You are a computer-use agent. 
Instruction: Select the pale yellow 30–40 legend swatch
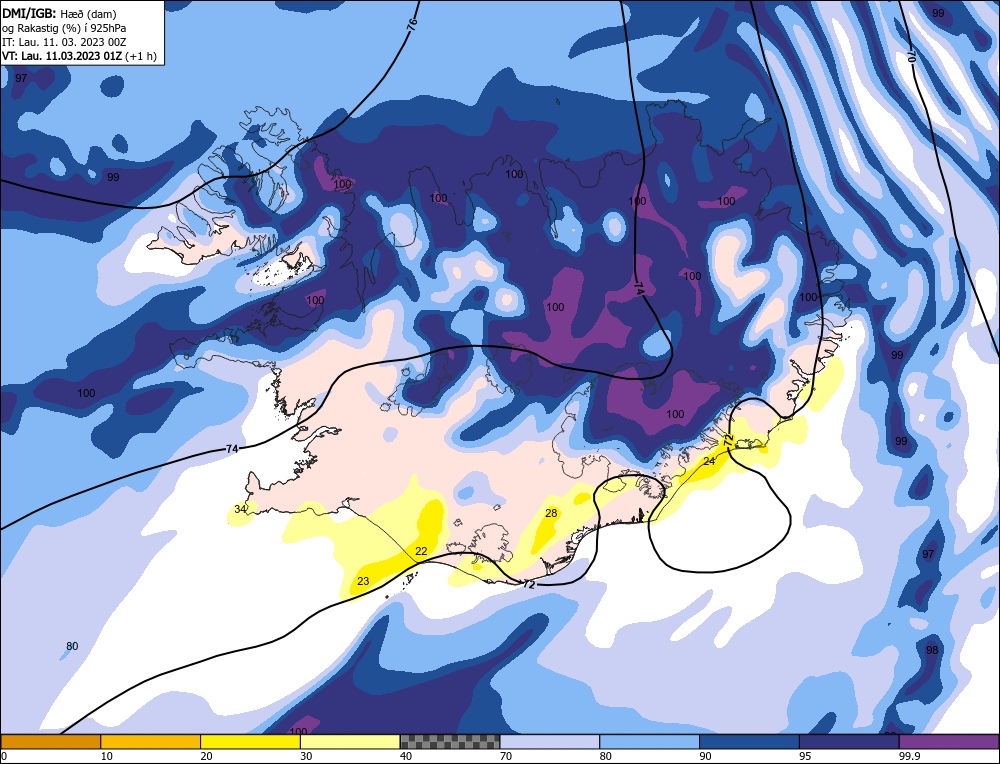coord(350,741)
